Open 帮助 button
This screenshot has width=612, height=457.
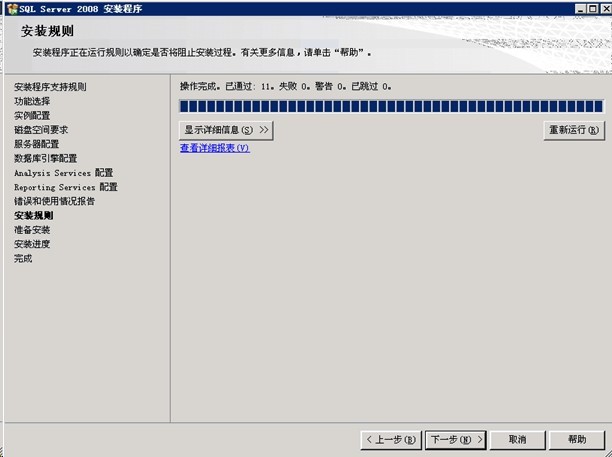pyautogui.click(x=577, y=440)
